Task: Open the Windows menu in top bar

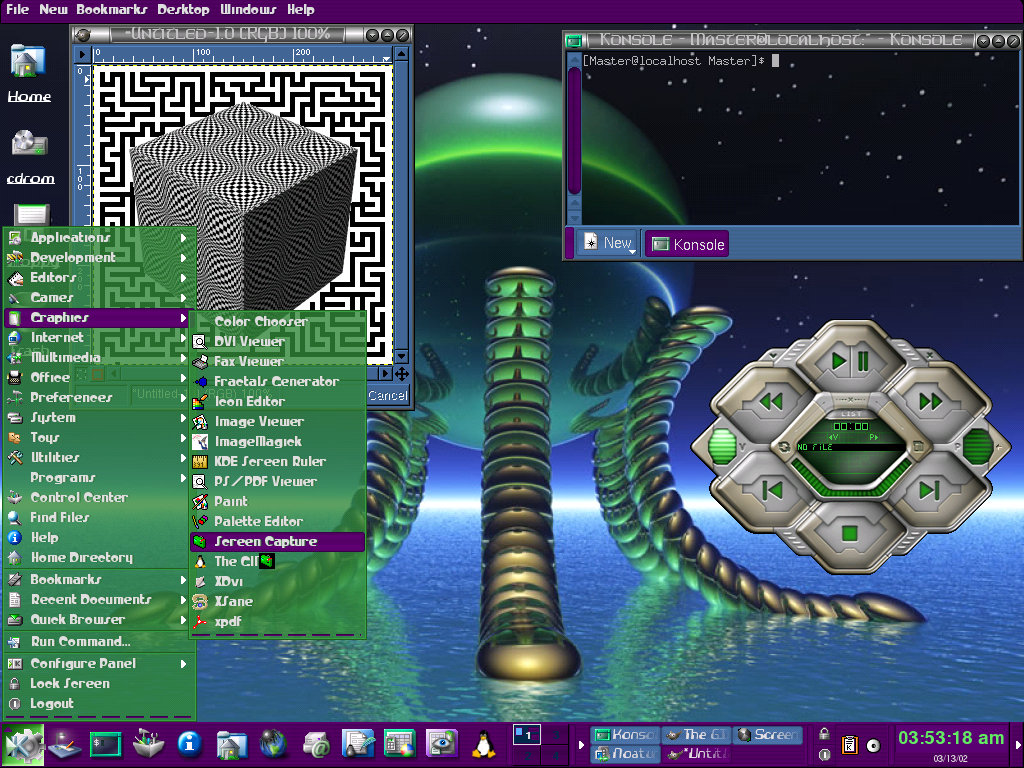Action: 248,10
